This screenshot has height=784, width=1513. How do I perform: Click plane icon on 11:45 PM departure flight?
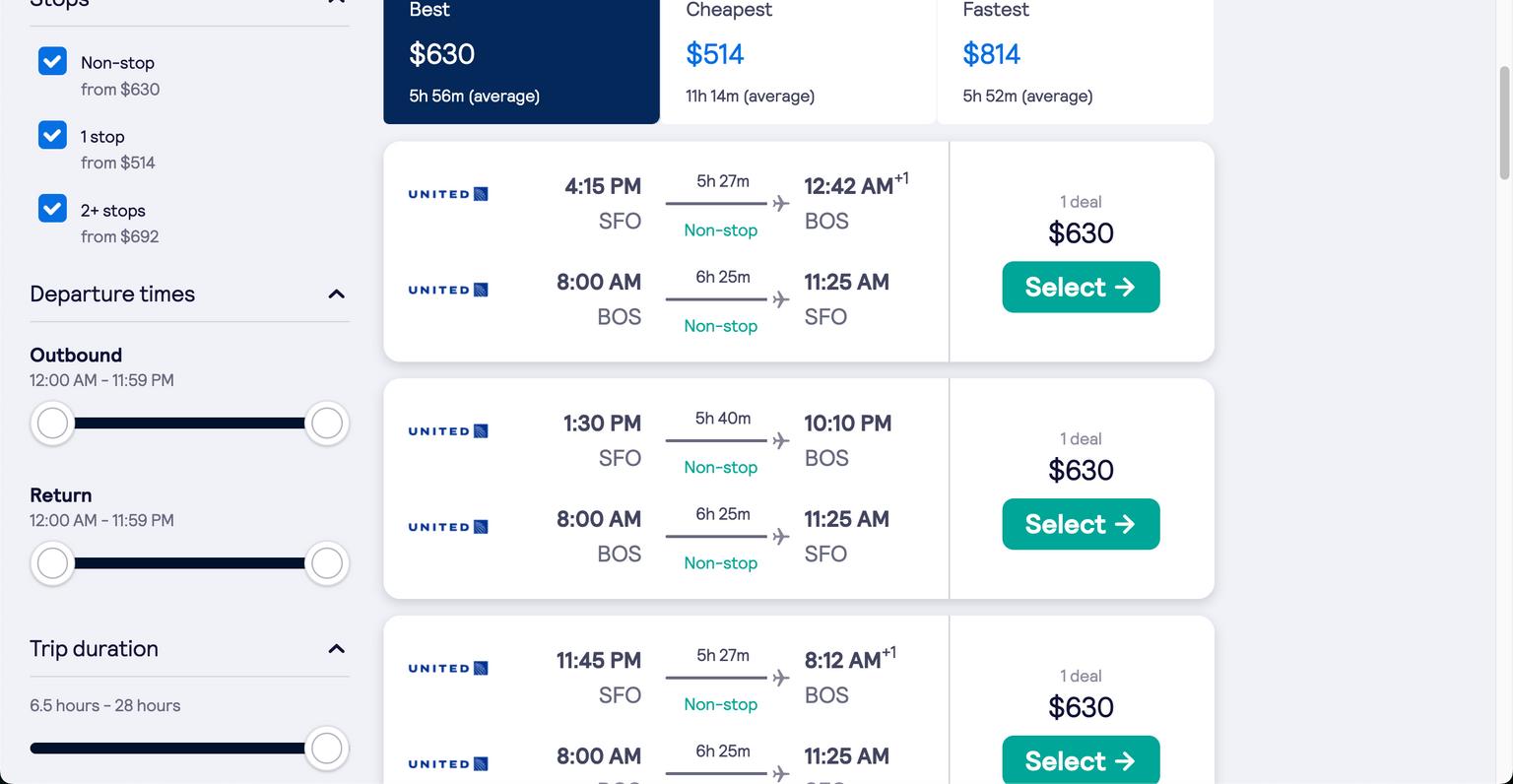780,679
